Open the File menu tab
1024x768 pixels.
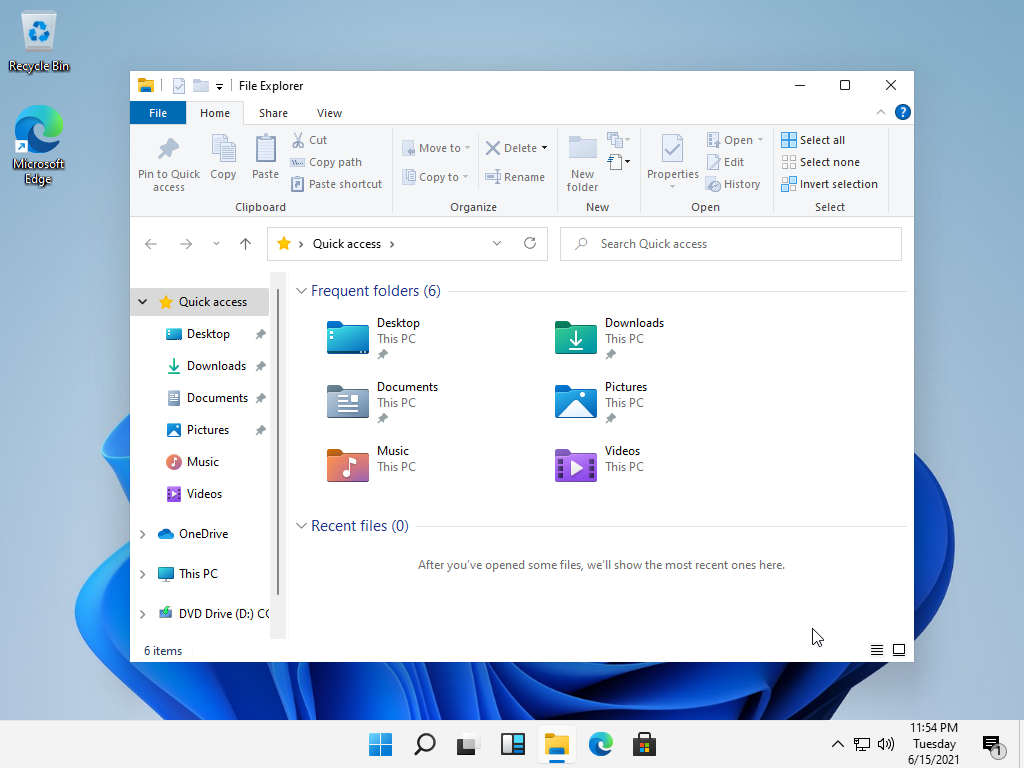(158, 113)
